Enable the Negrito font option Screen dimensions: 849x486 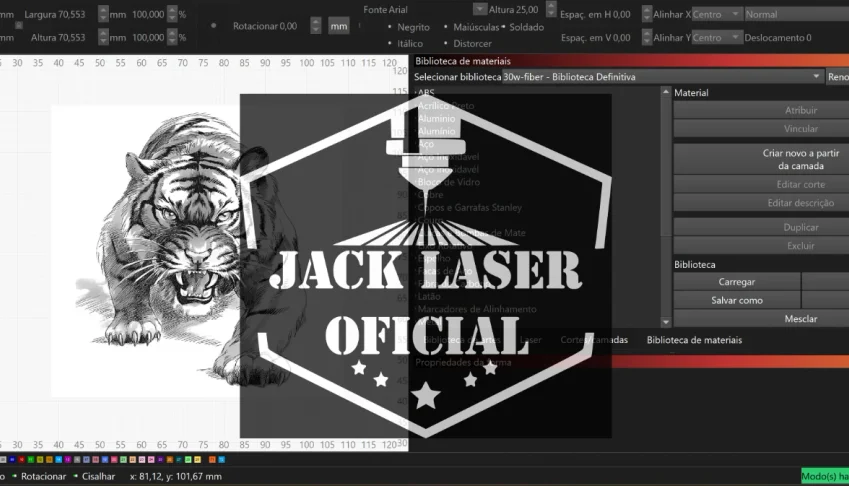pyautogui.click(x=409, y=27)
